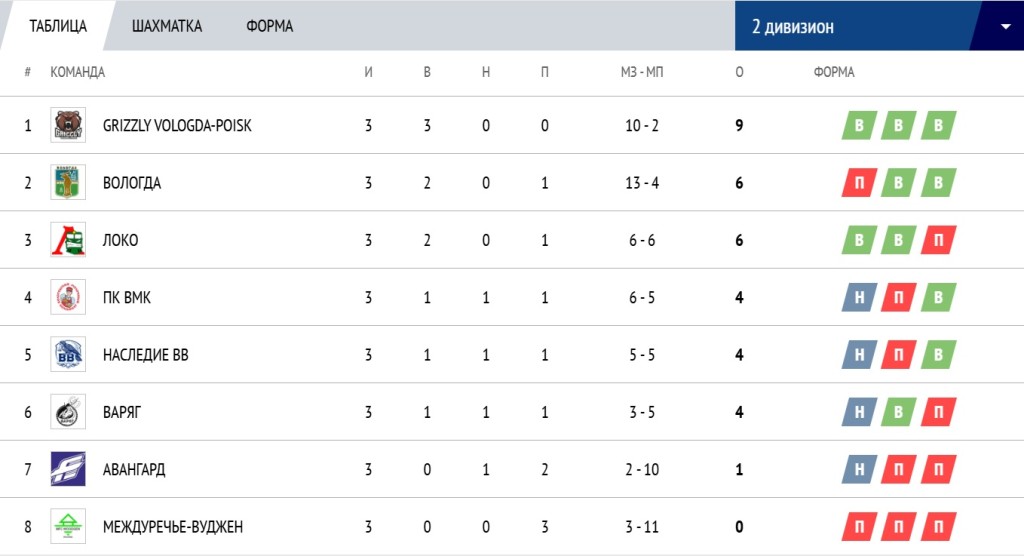Open the МЕЖДУРЕЧЬЕ-ВУДЖЕН team link

tap(173, 527)
